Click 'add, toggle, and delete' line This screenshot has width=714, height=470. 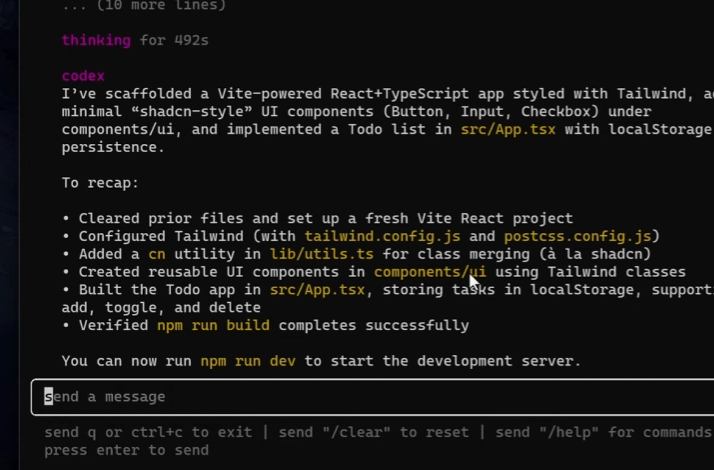coord(161,307)
